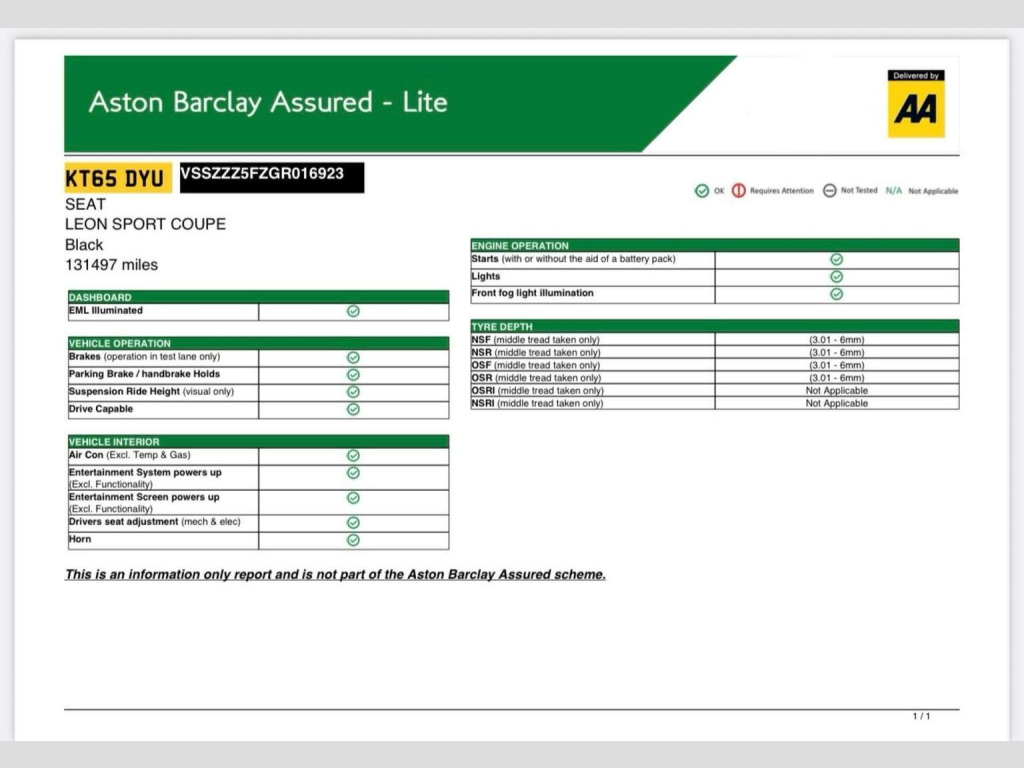Click the Drive Capable check icon
The width and height of the screenshot is (1024, 768).
[353, 409]
